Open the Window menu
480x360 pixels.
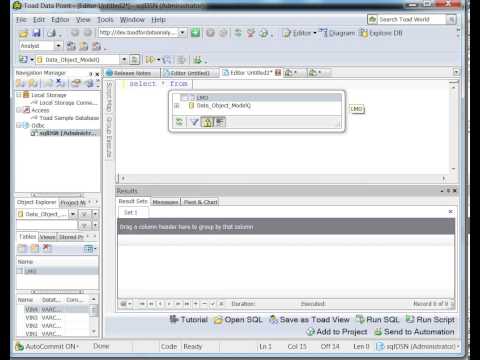coord(132,20)
